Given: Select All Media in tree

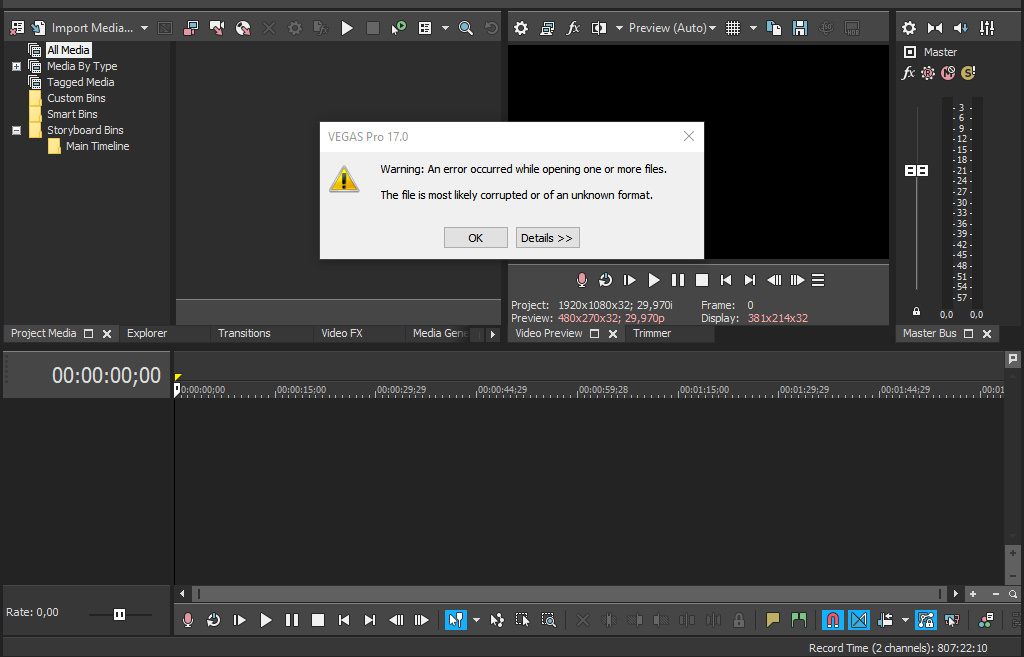Looking at the screenshot, I should [x=69, y=50].
